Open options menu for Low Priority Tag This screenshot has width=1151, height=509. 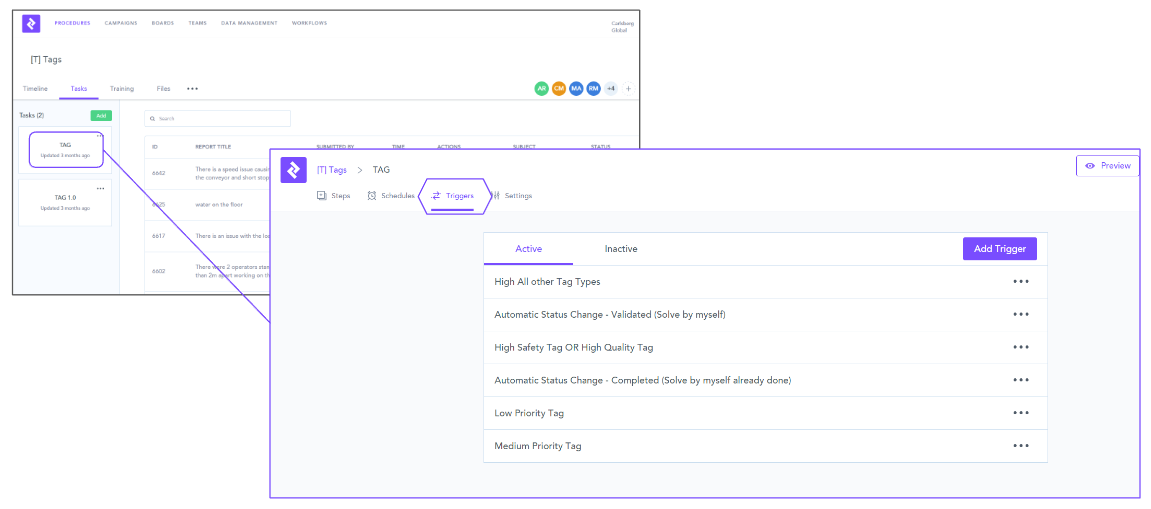[1020, 413]
